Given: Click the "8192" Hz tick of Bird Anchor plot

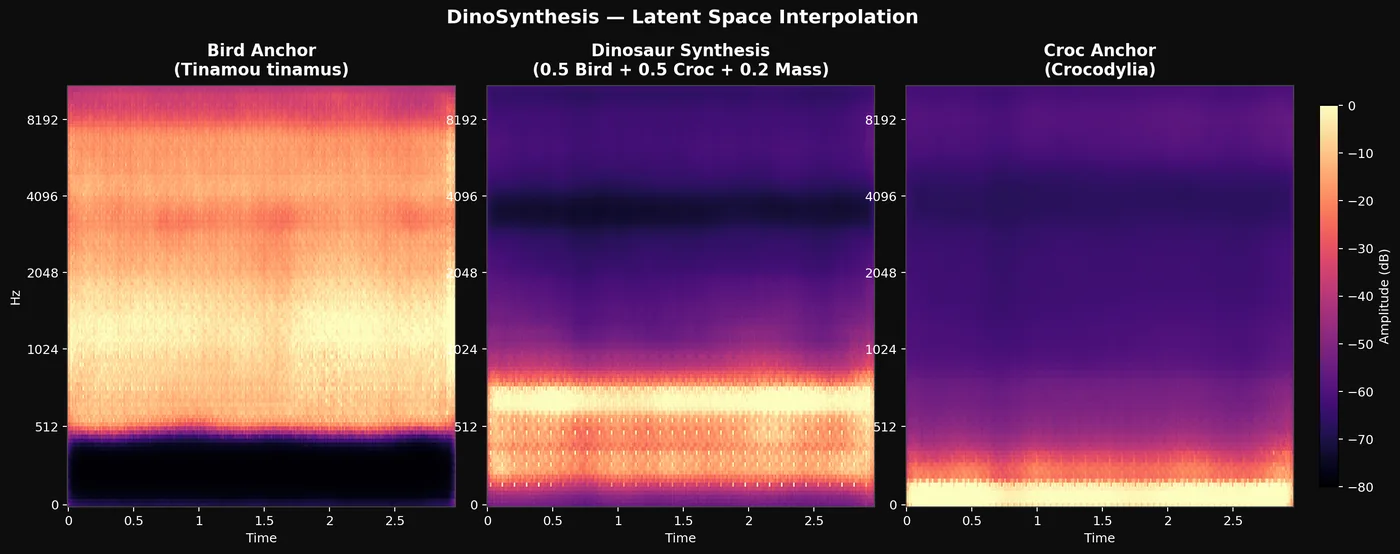Looking at the screenshot, I should click(x=43, y=120).
